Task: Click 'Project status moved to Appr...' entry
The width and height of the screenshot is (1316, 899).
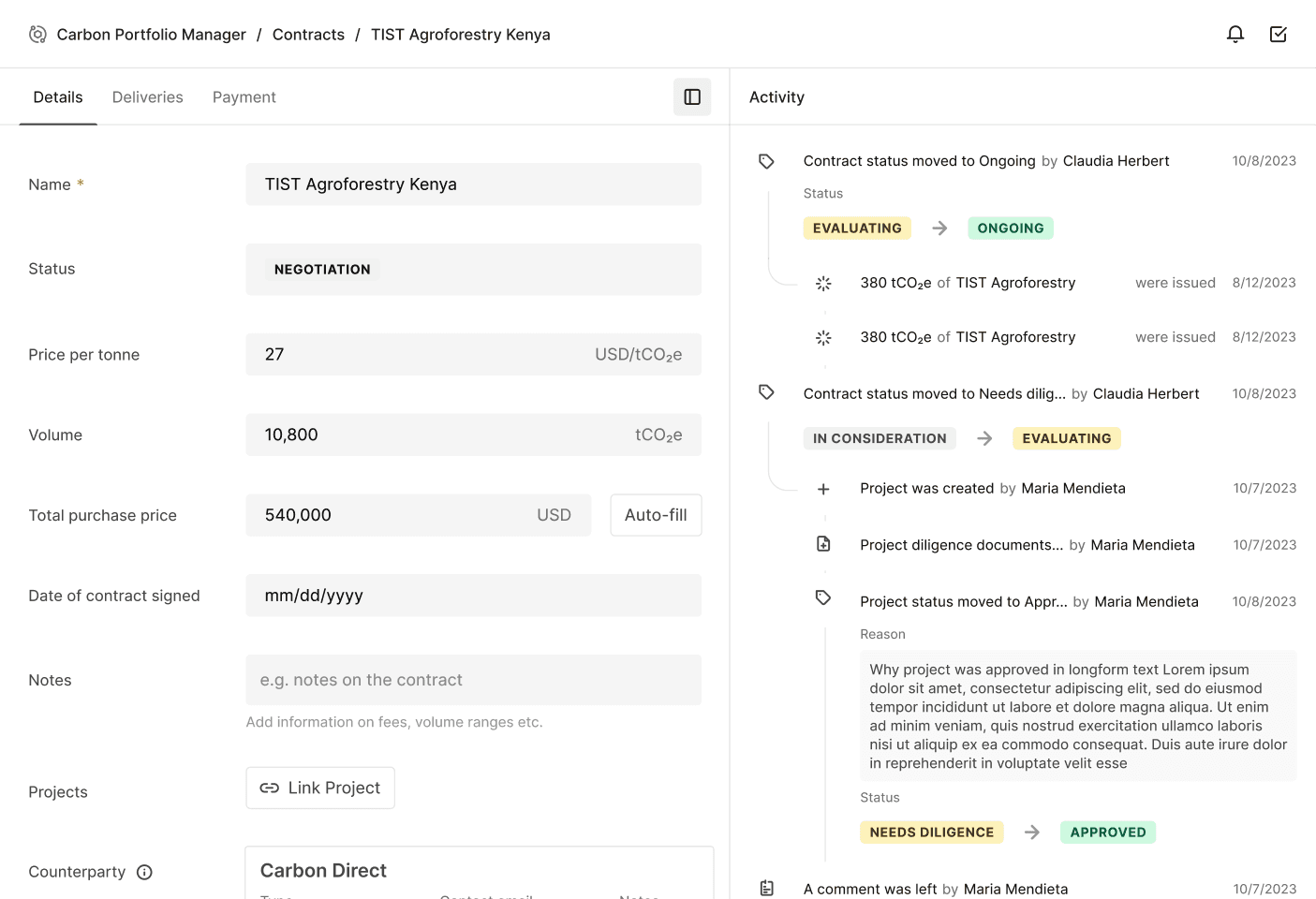Action: pyautogui.click(x=963, y=601)
